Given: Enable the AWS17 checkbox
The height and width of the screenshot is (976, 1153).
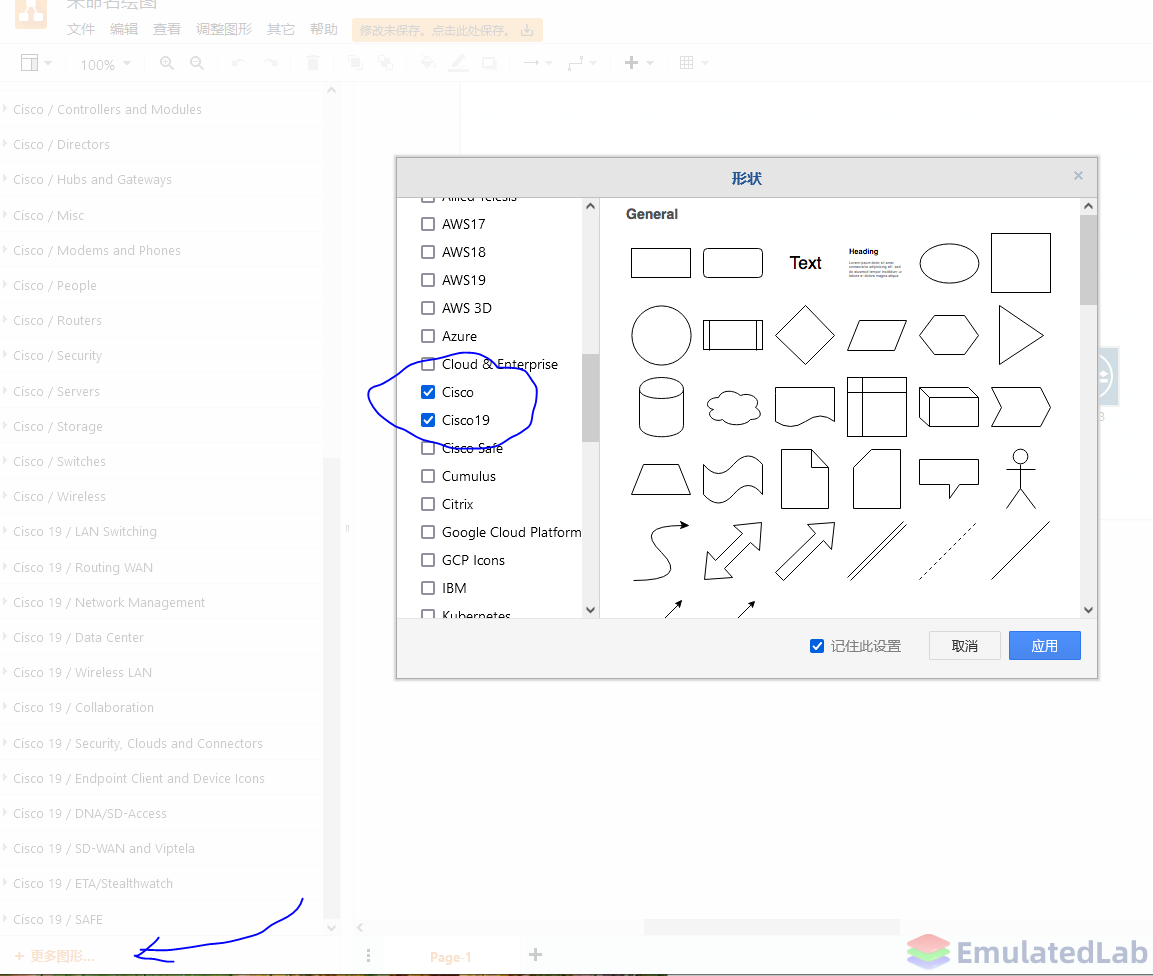Looking at the screenshot, I should 428,224.
